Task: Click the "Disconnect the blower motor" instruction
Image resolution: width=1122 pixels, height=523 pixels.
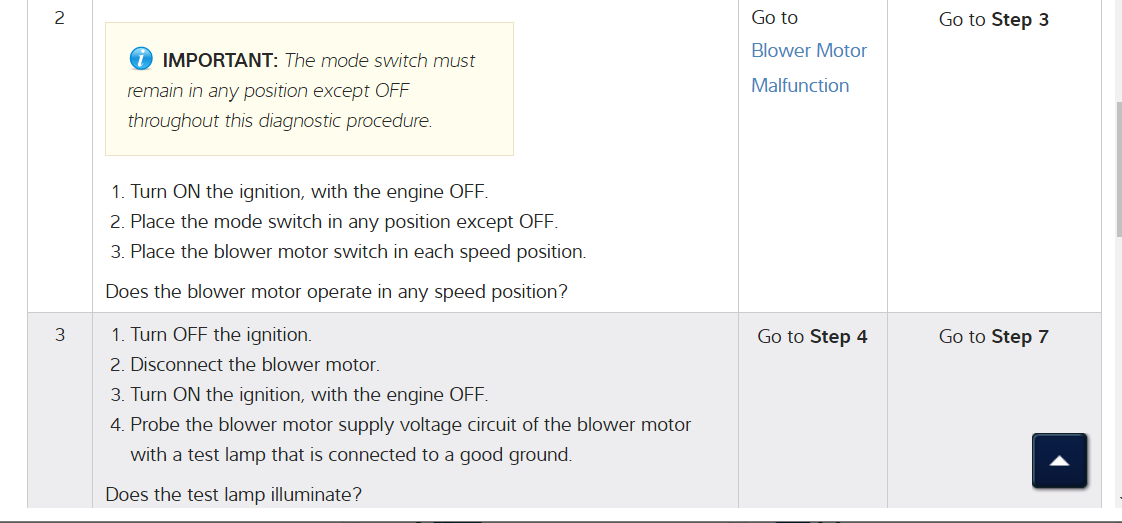Action: (254, 365)
